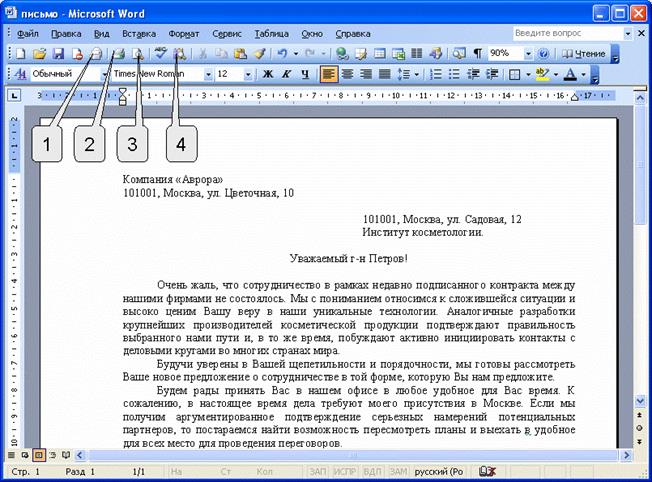The height and width of the screenshot is (482, 652).
Task: Click the 'Введите вопрос' help search field
Action: pyautogui.click(x=555, y=33)
